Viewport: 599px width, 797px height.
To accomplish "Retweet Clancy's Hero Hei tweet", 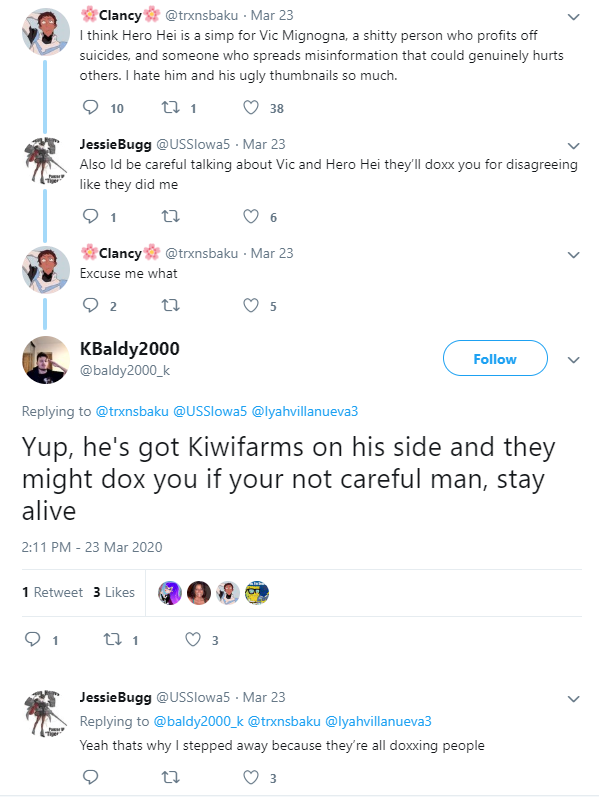I will tap(170, 107).
